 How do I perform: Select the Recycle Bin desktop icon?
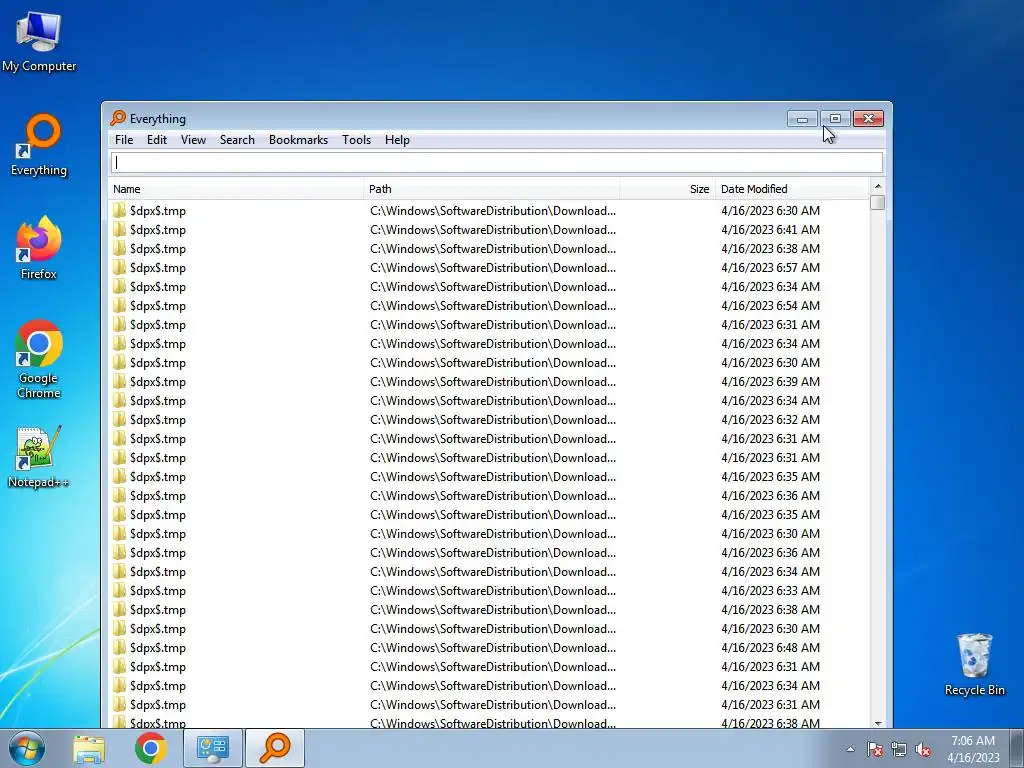point(974,664)
